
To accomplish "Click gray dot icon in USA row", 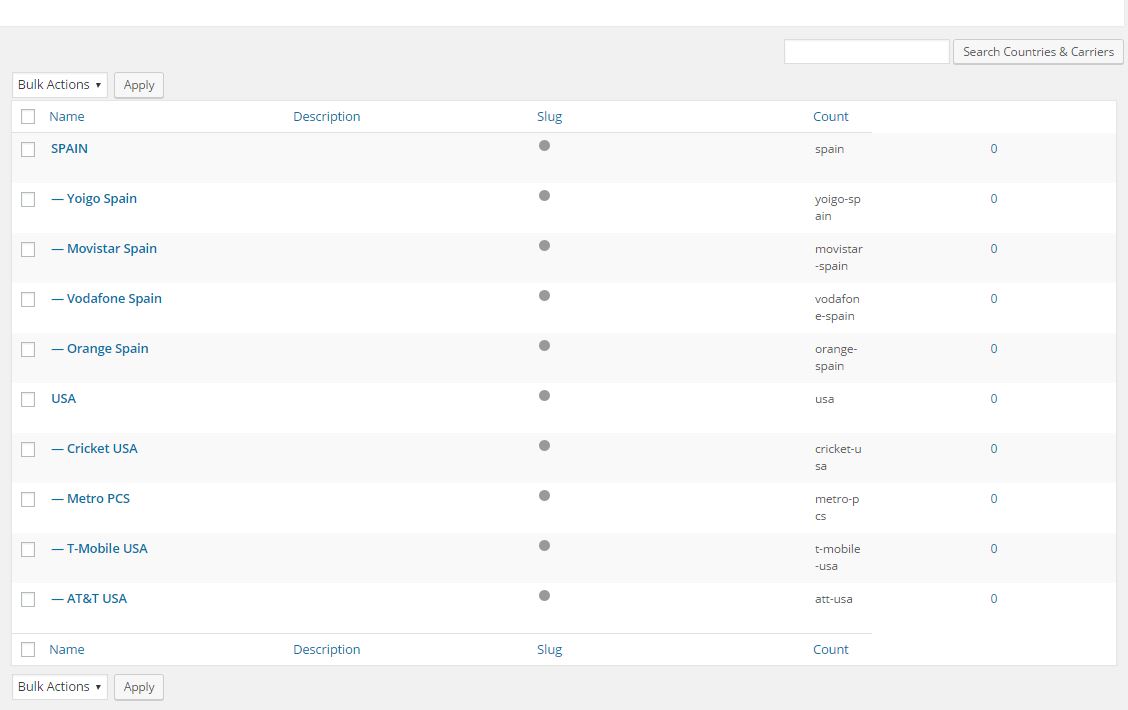I will click(545, 396).
